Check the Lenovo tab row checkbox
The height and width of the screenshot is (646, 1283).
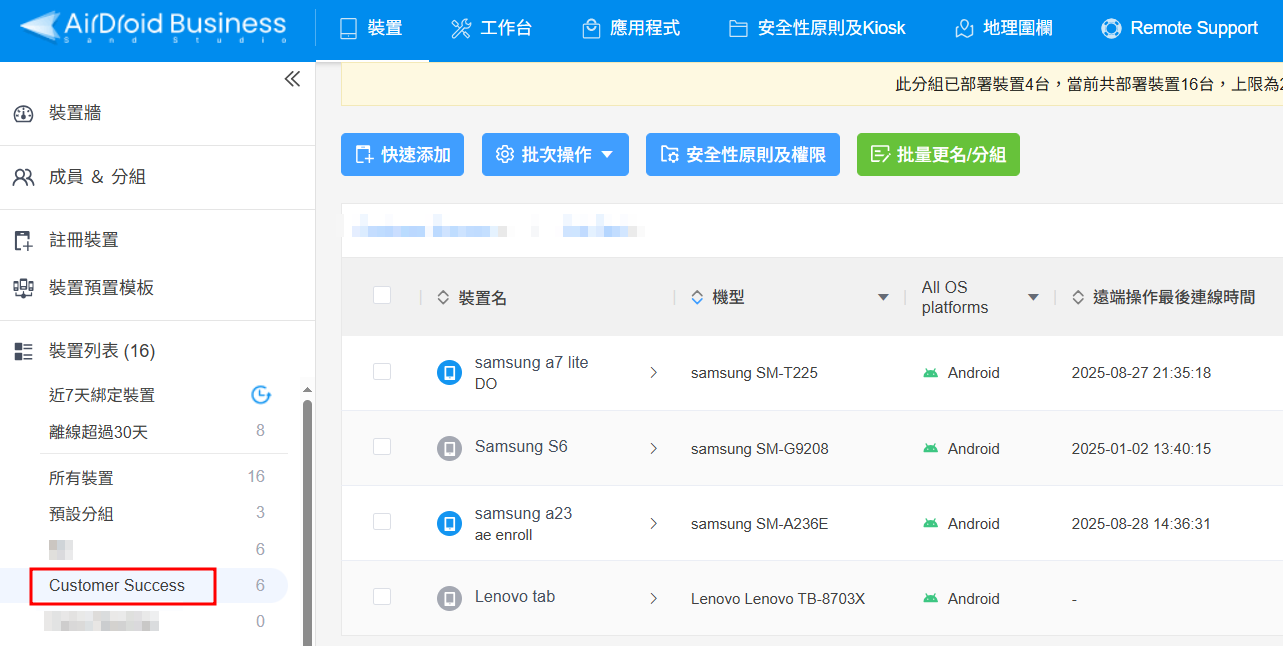382,596
